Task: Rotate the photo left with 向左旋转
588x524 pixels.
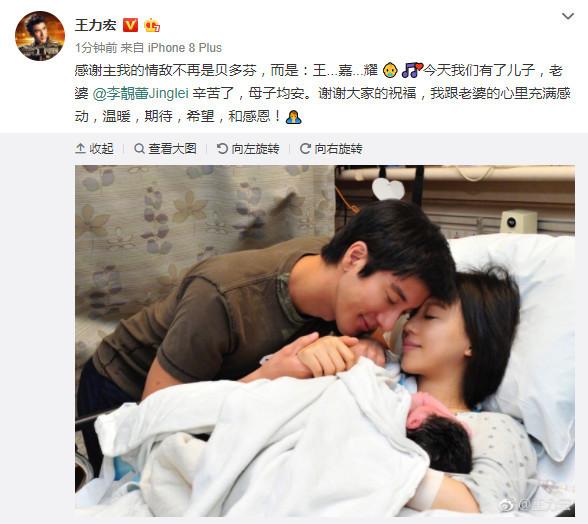Action: tap(248, 149)
